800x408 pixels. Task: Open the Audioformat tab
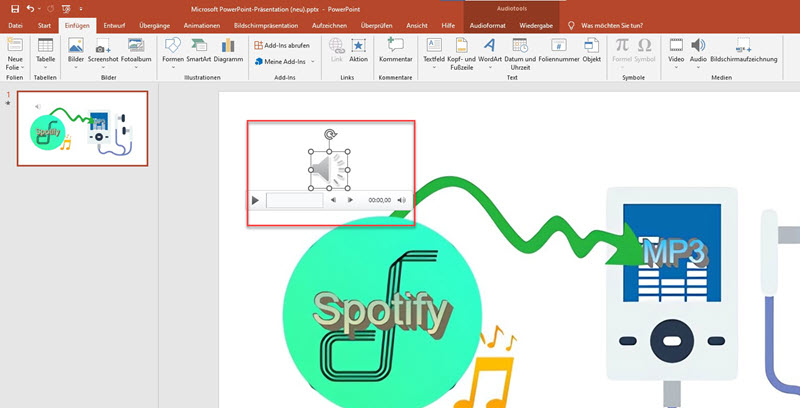488,26
